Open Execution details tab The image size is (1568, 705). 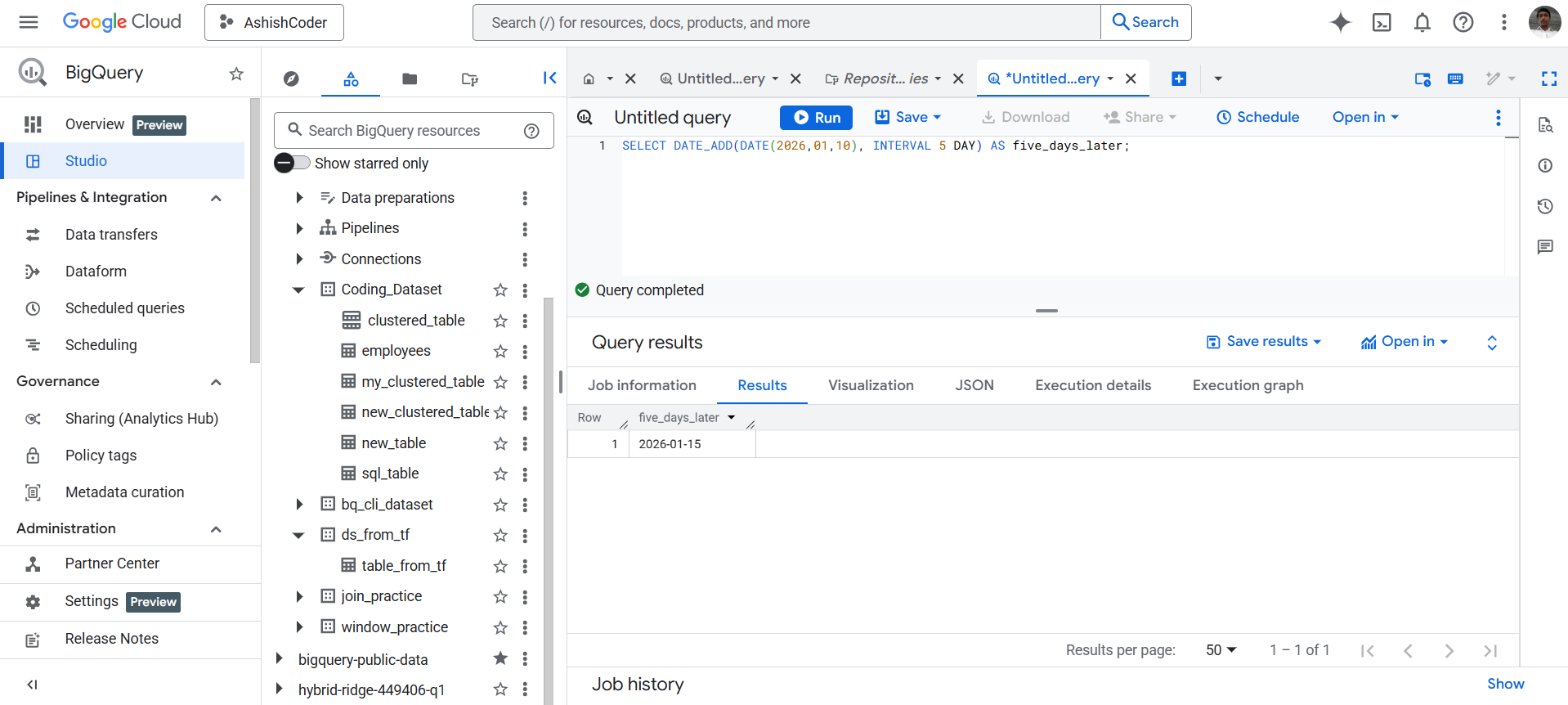coord(1093,385)
